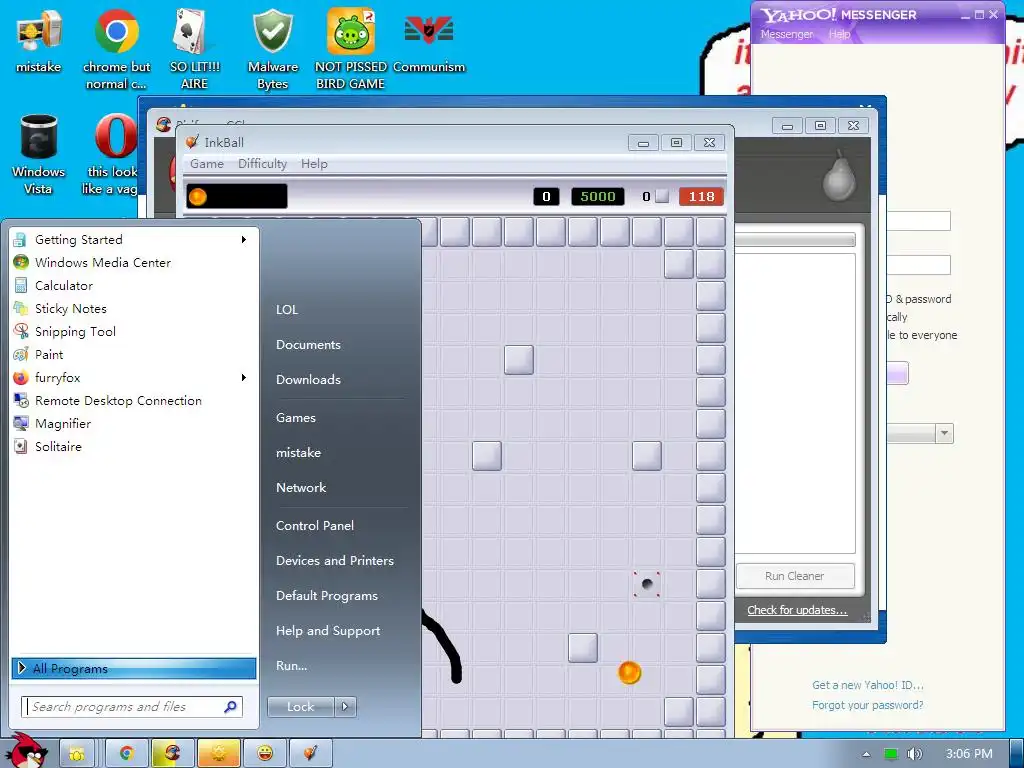Open Devices and Printers from Start menu

tap(335, 560)
